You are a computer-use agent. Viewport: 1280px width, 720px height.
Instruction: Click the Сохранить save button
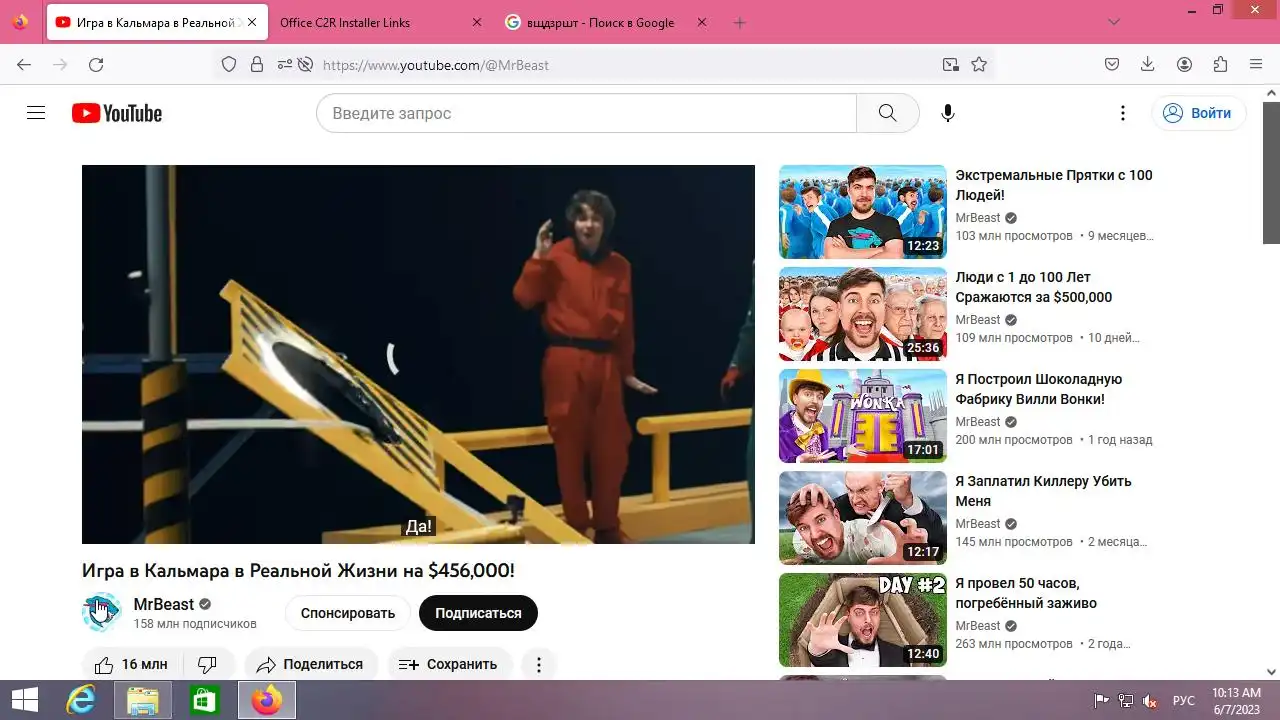point(449,664)
